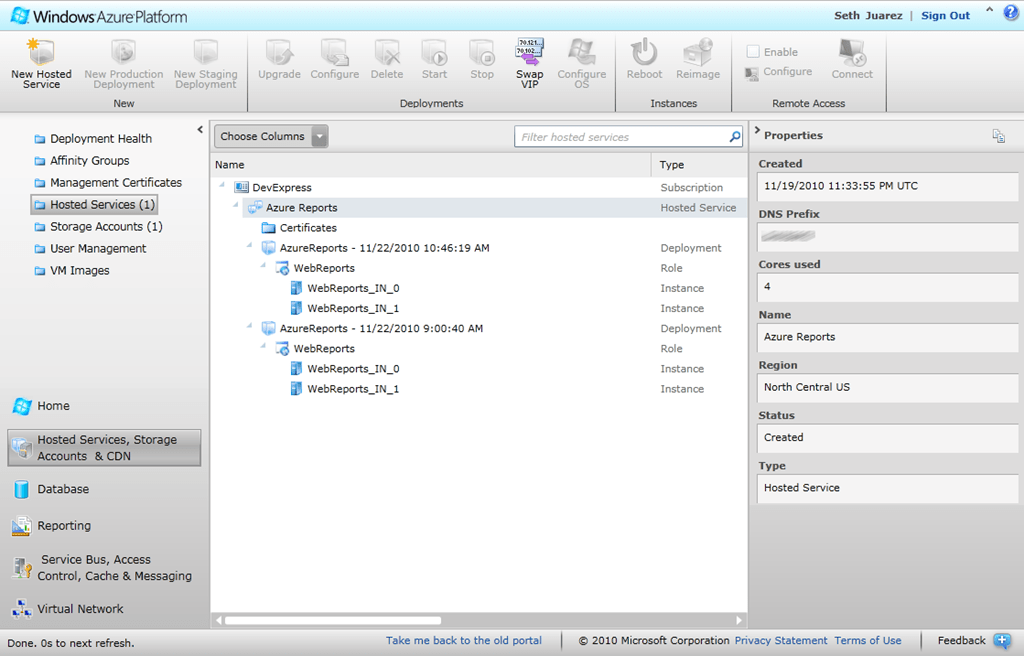Screen dimensions: 1024x656
Task: Select WebReports_IN_1 under 9:00:40 AM deployment
Action: [x=345, y=389]
